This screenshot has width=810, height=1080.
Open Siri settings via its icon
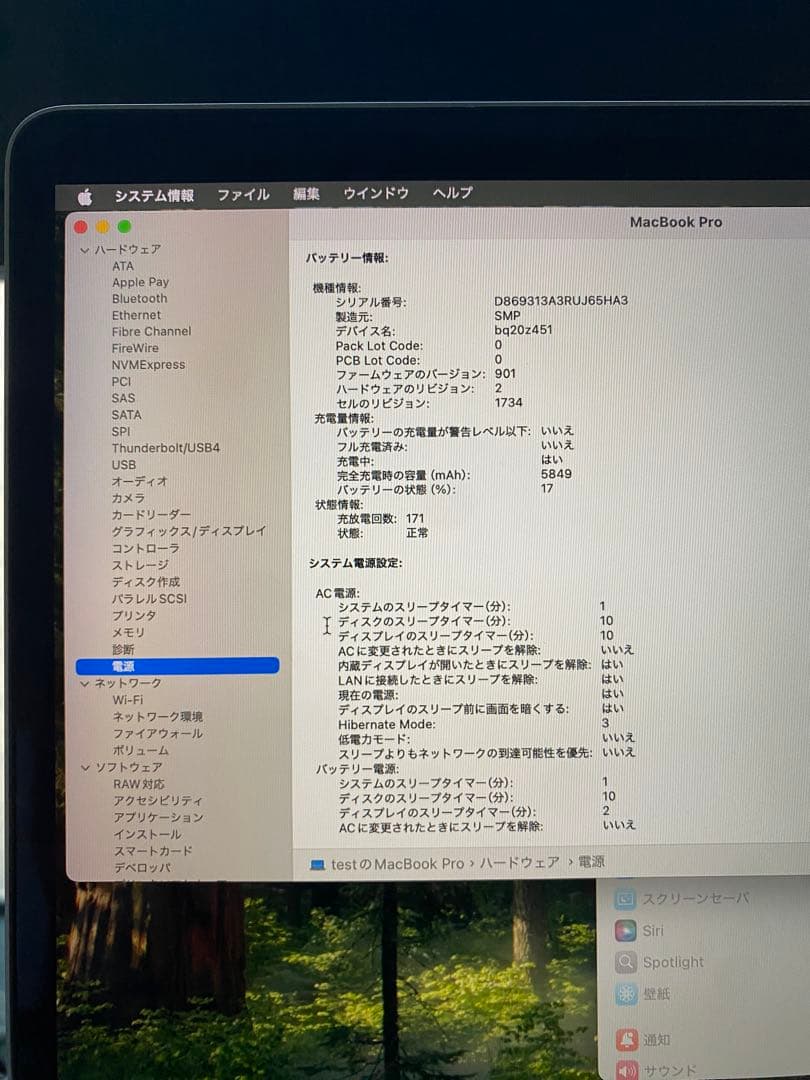tap(625, 930)
